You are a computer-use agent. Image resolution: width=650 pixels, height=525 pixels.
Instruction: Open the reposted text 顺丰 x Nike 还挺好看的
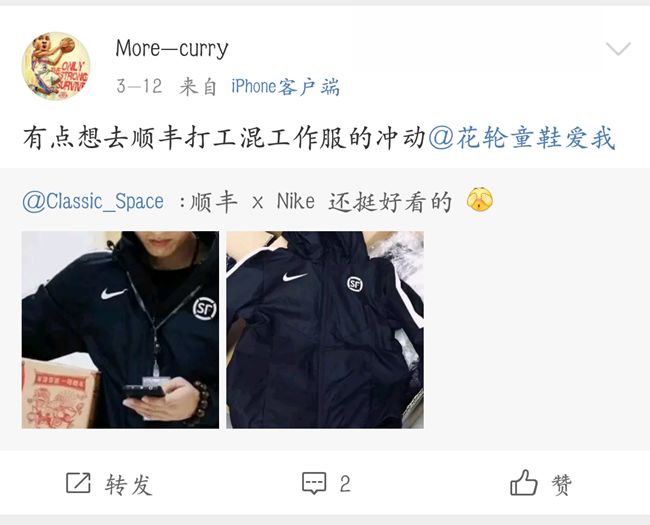tap(320, 202)
